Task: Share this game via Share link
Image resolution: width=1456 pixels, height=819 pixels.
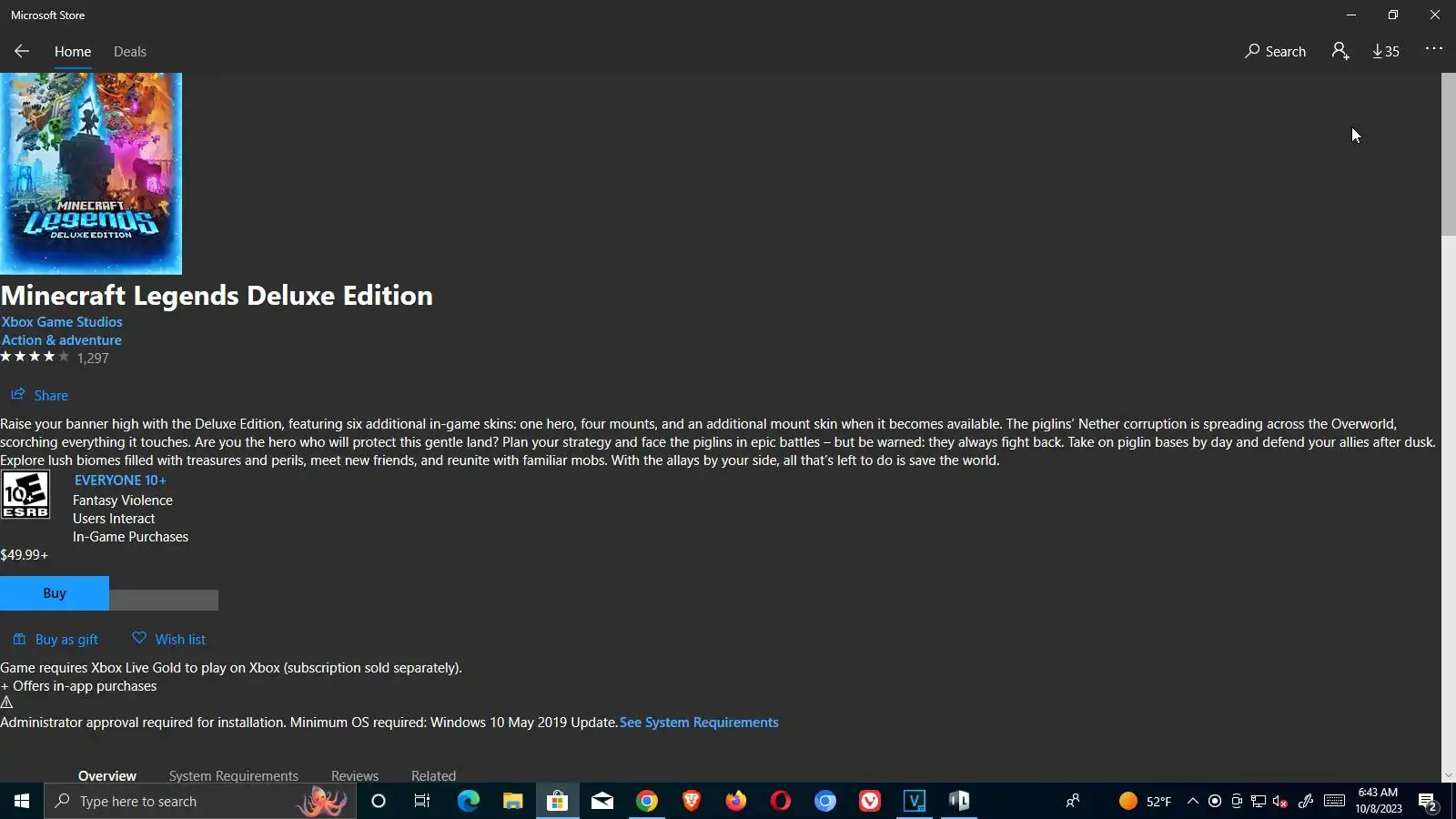Action: pos(39,395)
